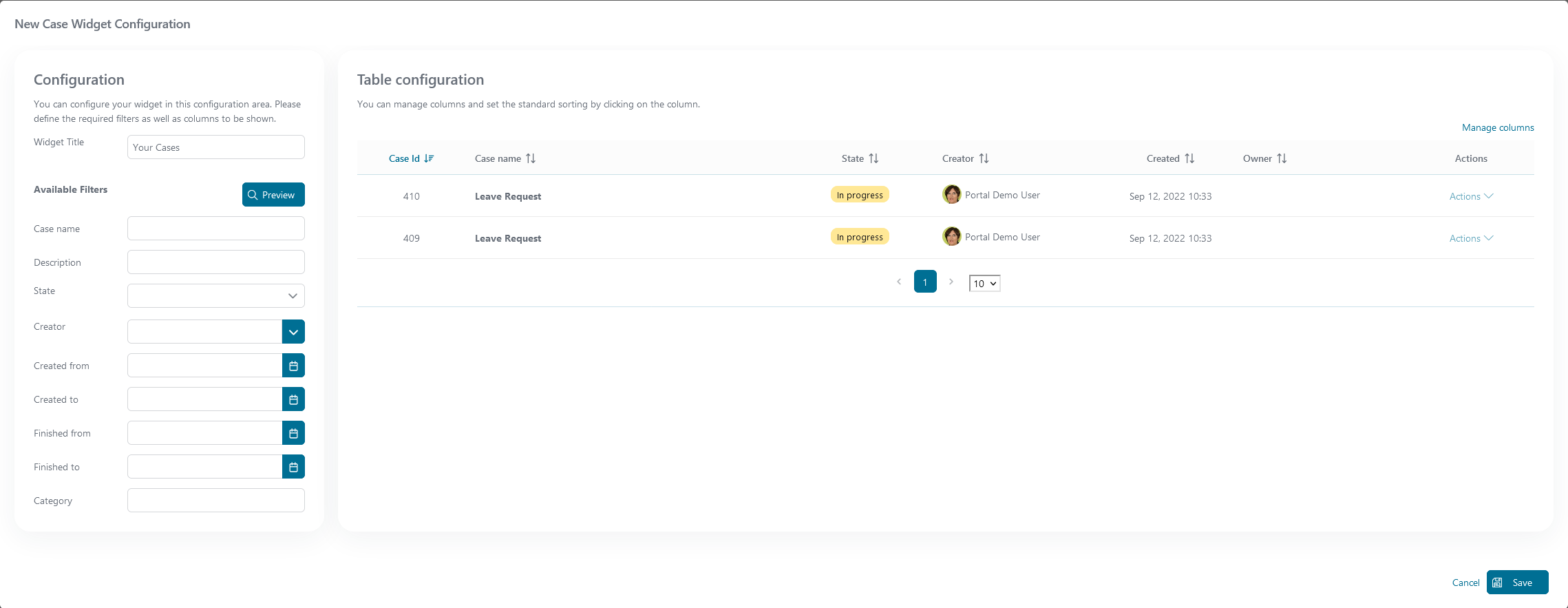Go to previous page arrow

[x=899, y=282]
